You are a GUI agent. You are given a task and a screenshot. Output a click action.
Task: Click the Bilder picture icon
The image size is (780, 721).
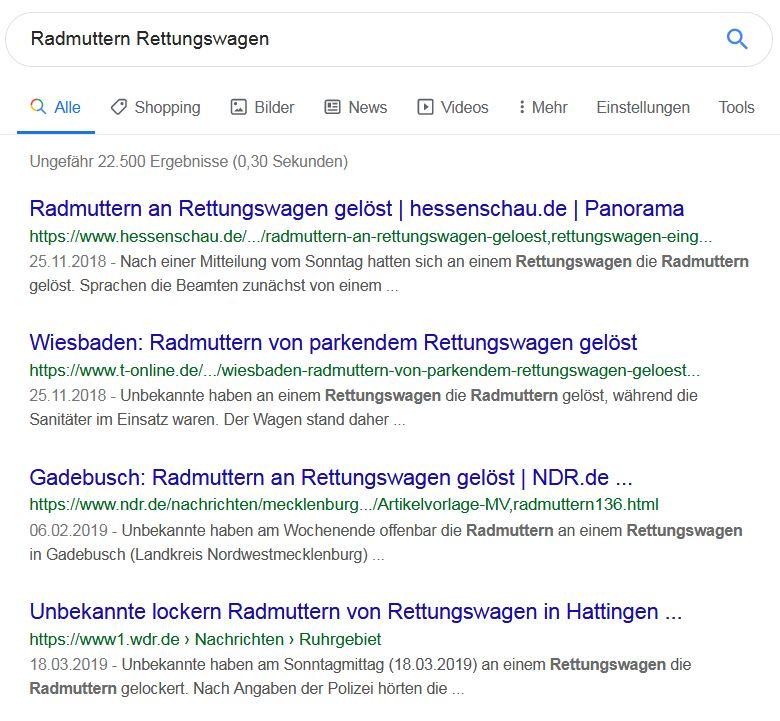point(238,106)
